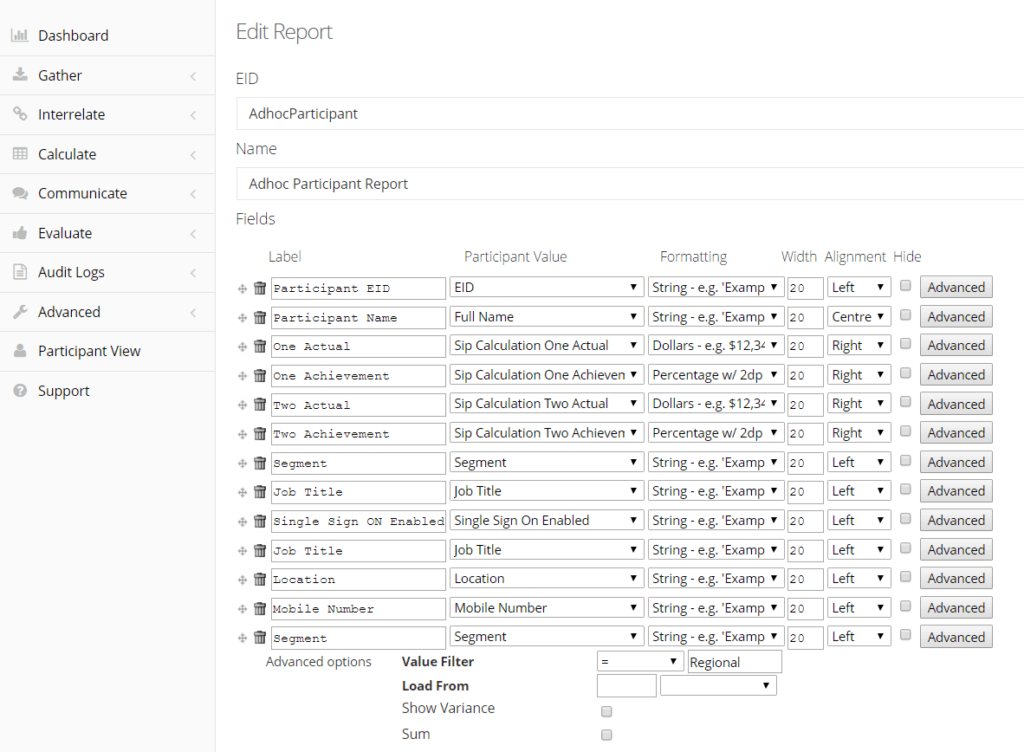Open Sip Calculation One Actual dropdown
The width and height of the screenshot is (1024, 752).
coord(545,345)
